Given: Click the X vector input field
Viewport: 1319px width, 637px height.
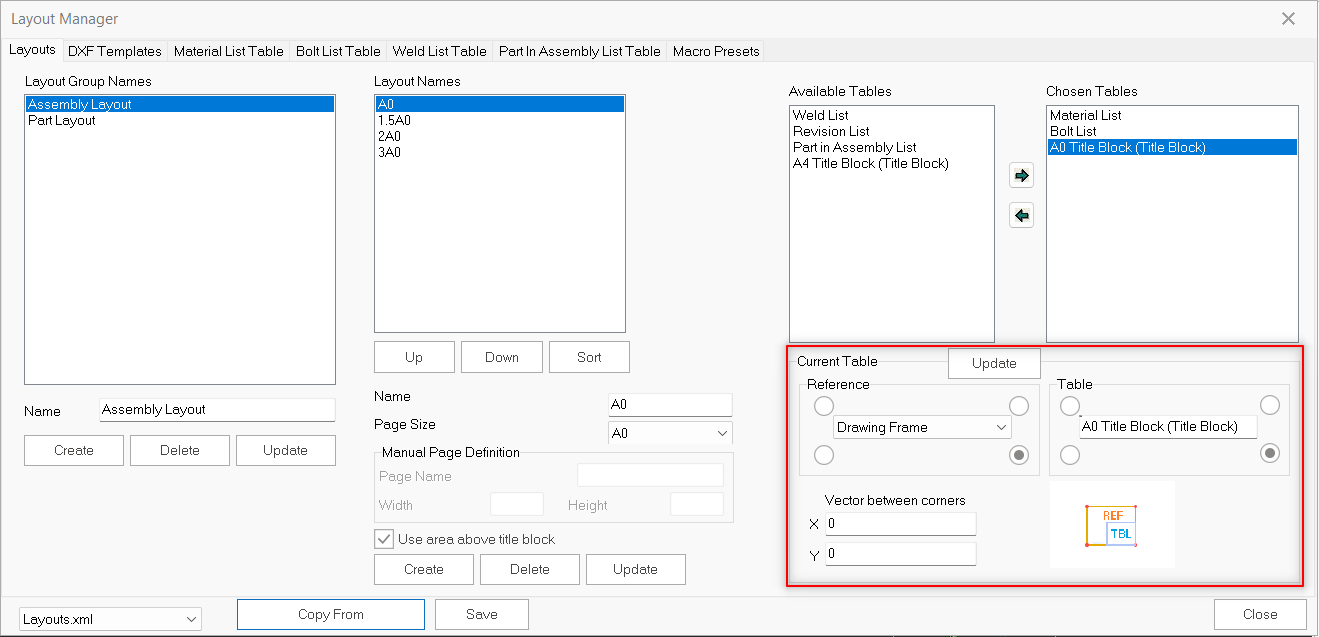Looking at the screenshot, I should [900, 524].
